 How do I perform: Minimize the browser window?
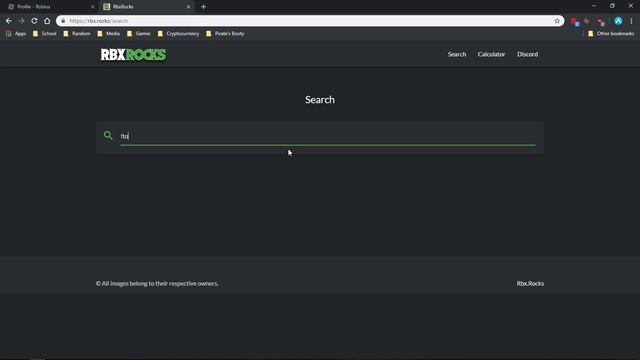point(594,6)
